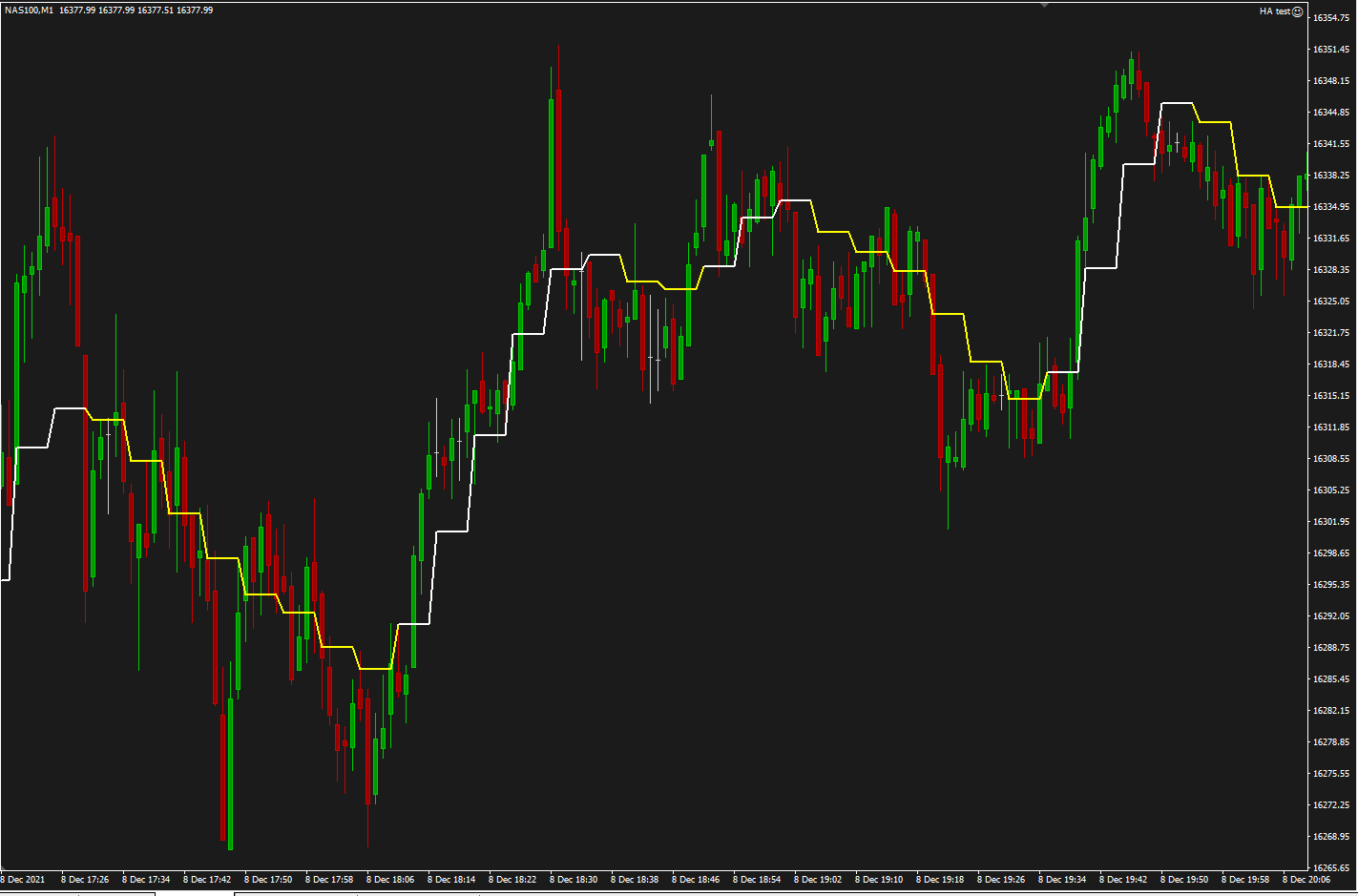The width and height of the screenshot is (1358, 896).
Task: Click the '8 Dec 19:26' time axis label
Action: click(x=1001, y=880)
